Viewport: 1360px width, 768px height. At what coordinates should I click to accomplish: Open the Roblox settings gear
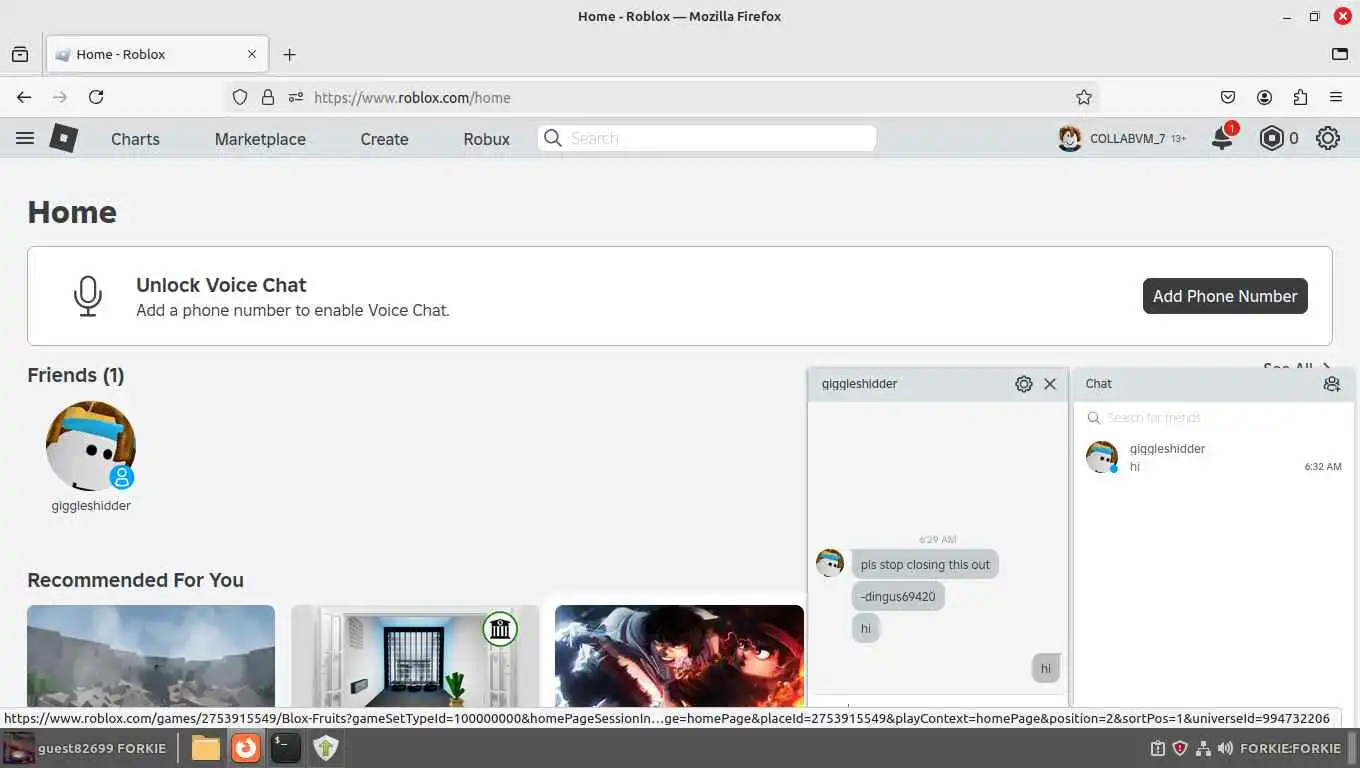tap(1328, 138)
